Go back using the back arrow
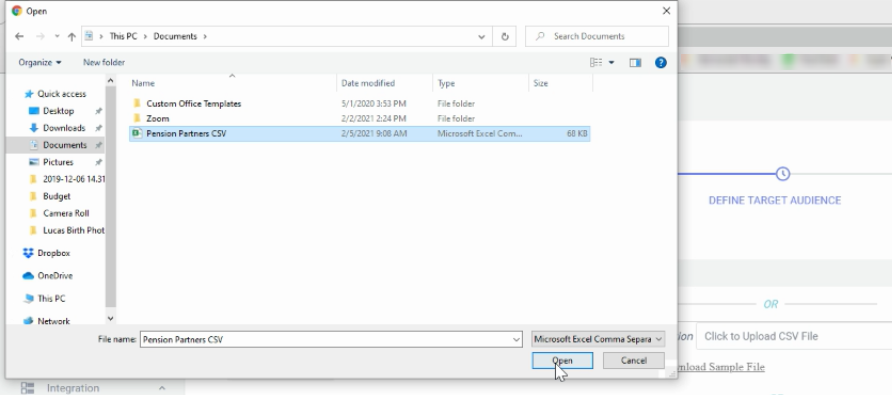This screenshot has width=892, height=395. [19, 36]
